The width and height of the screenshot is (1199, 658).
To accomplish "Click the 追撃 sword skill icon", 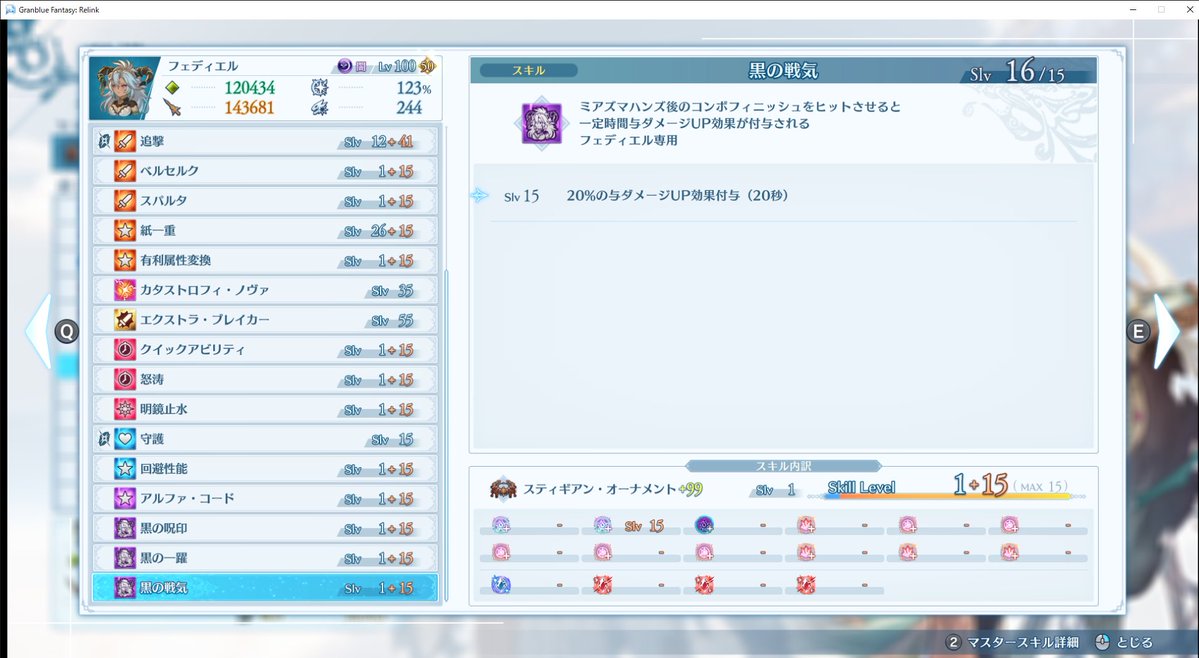I will tap(125, 141).
